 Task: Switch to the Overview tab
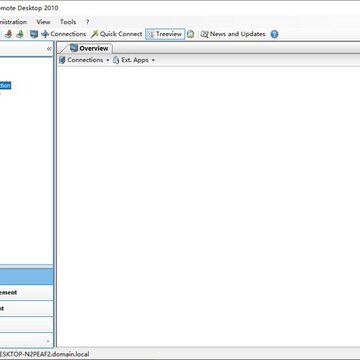point(89,48)
